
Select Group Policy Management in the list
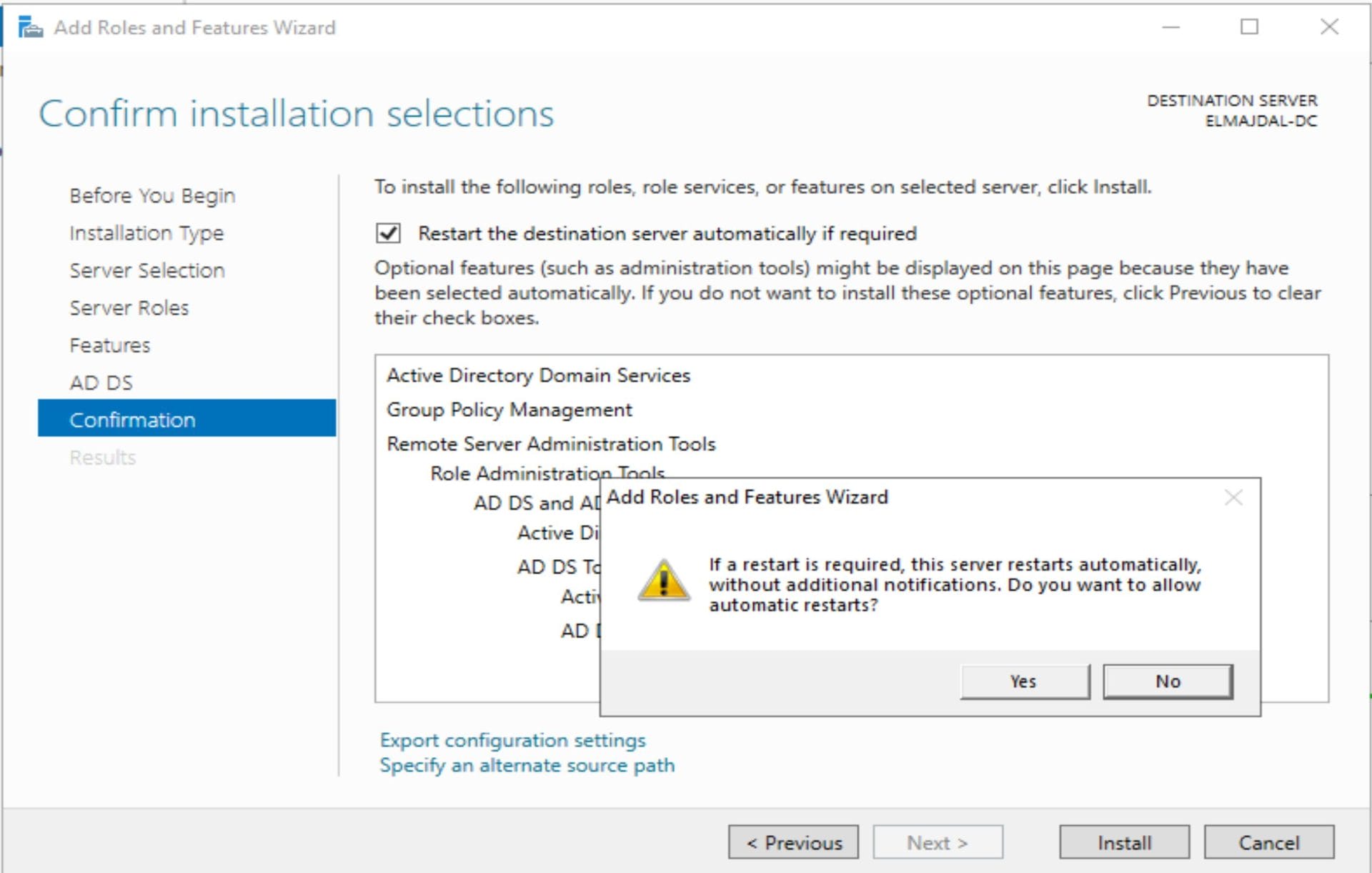(509, 409)
